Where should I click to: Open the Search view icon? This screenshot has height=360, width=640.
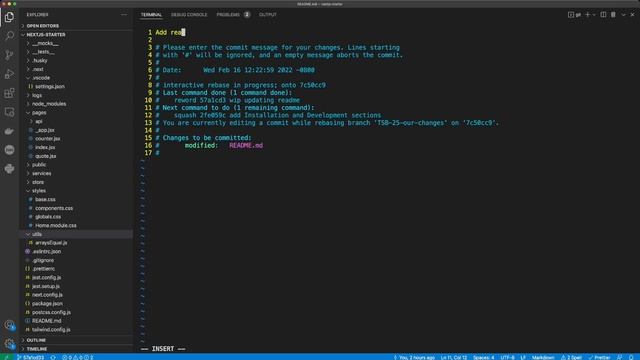tap(9, 36)
